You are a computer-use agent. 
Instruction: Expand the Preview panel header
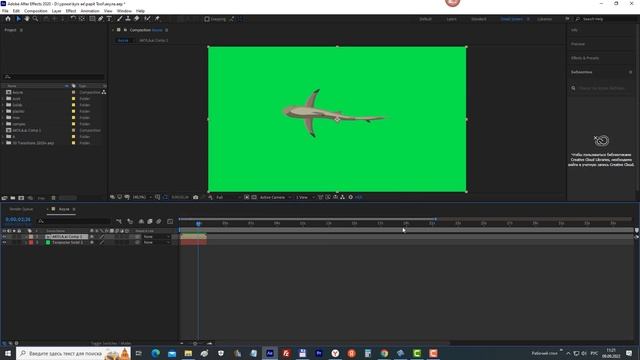tap(578, 44)
